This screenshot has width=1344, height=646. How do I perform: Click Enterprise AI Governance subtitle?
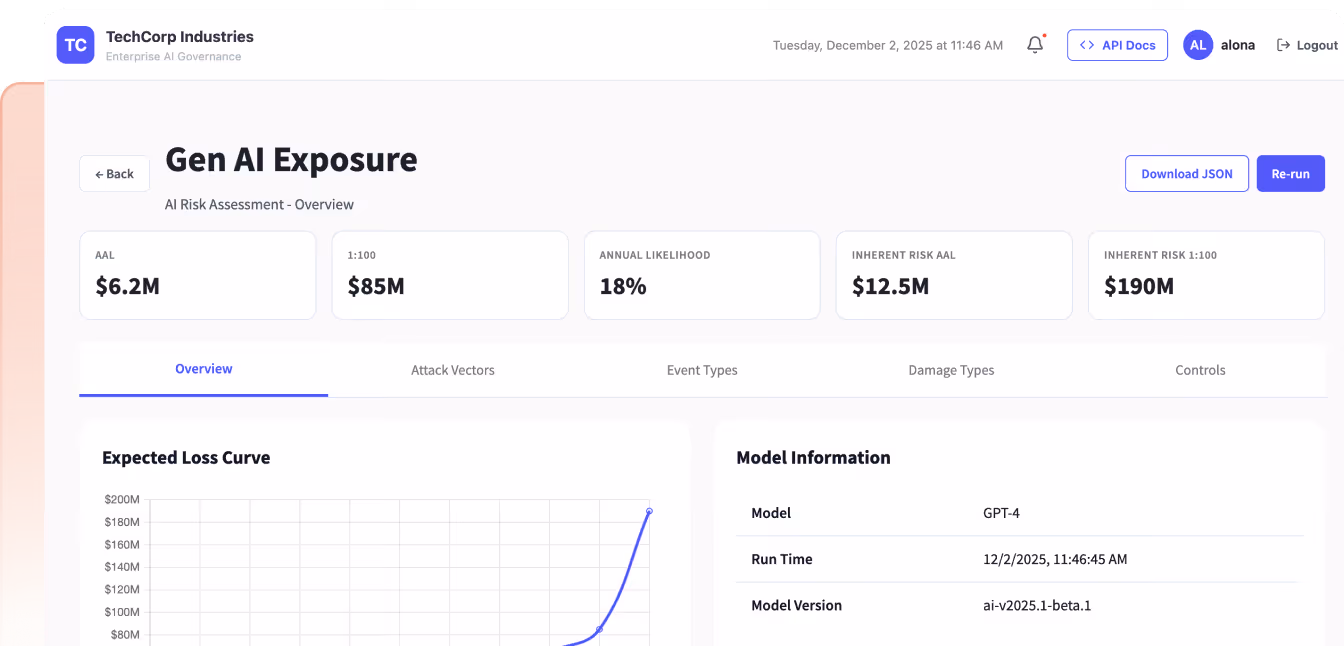coord(174,57)
